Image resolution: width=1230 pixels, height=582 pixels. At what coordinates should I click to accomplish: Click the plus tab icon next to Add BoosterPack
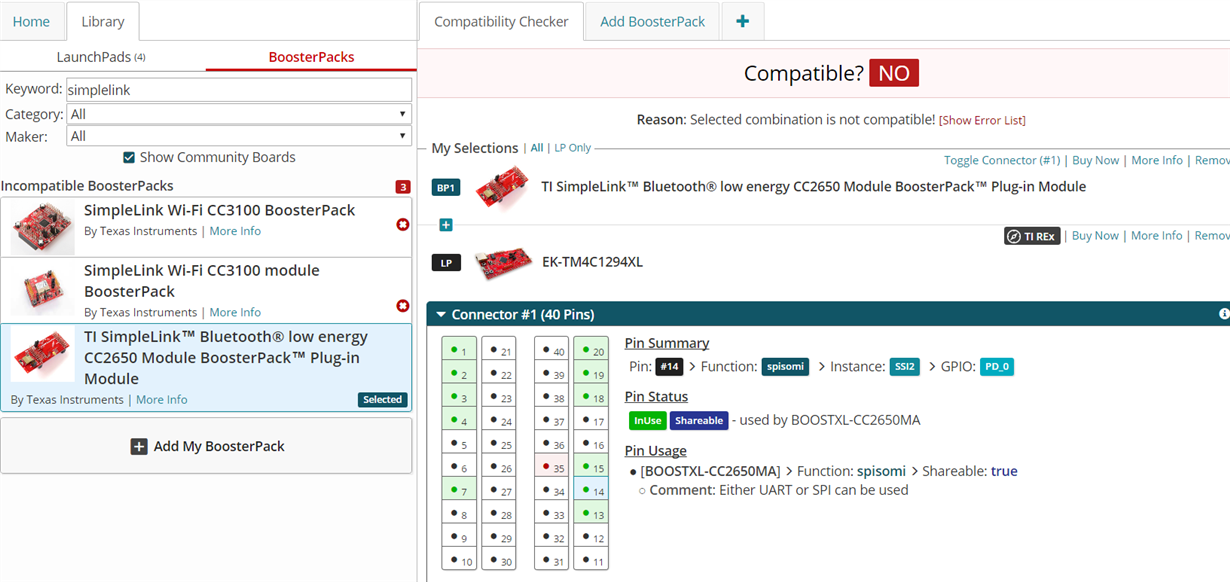pos(742,21)
